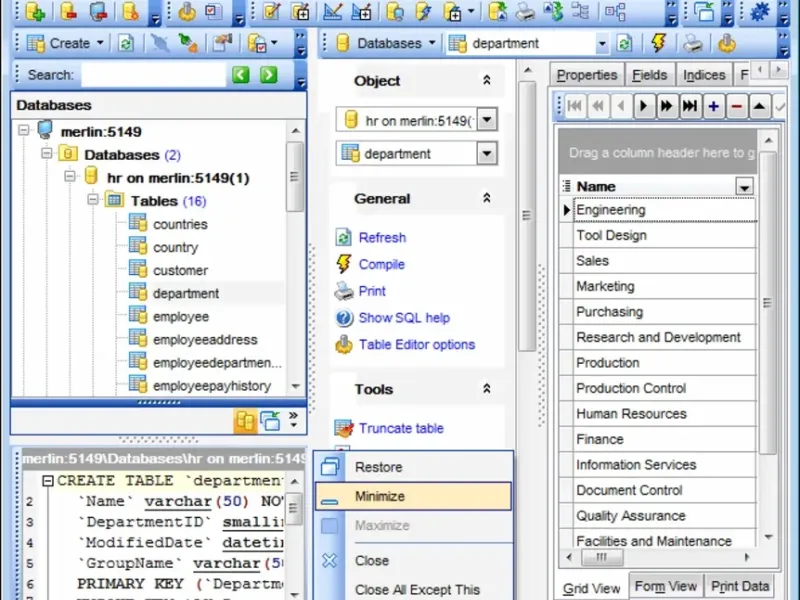Image resolution: width=800 pixels, height=600 pixels.
Task: Select the employee table in tree
Action: pos(181,316)
